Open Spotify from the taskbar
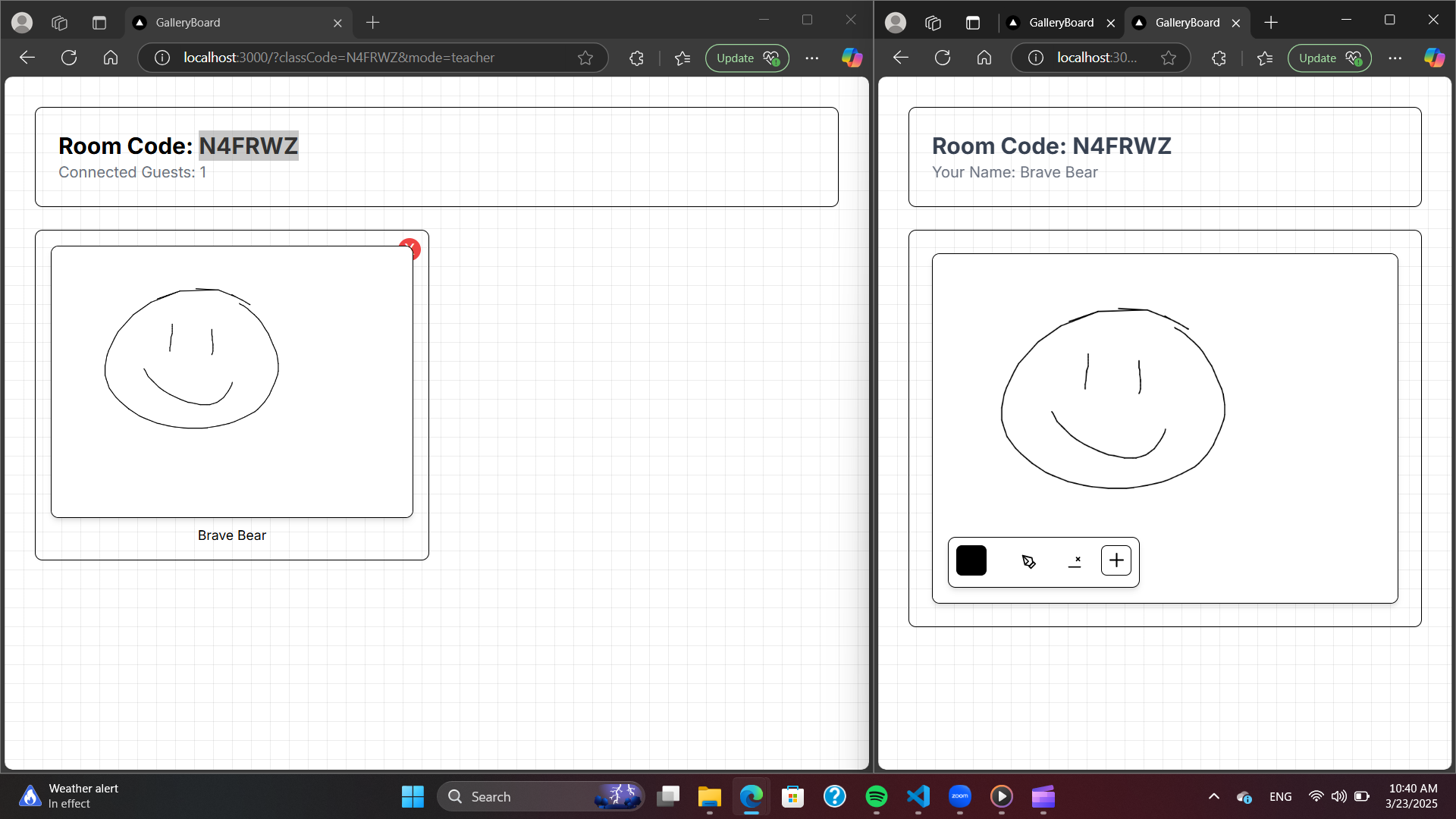The image size is (1456, 819). pyautogui.click(x=876, y=796)
